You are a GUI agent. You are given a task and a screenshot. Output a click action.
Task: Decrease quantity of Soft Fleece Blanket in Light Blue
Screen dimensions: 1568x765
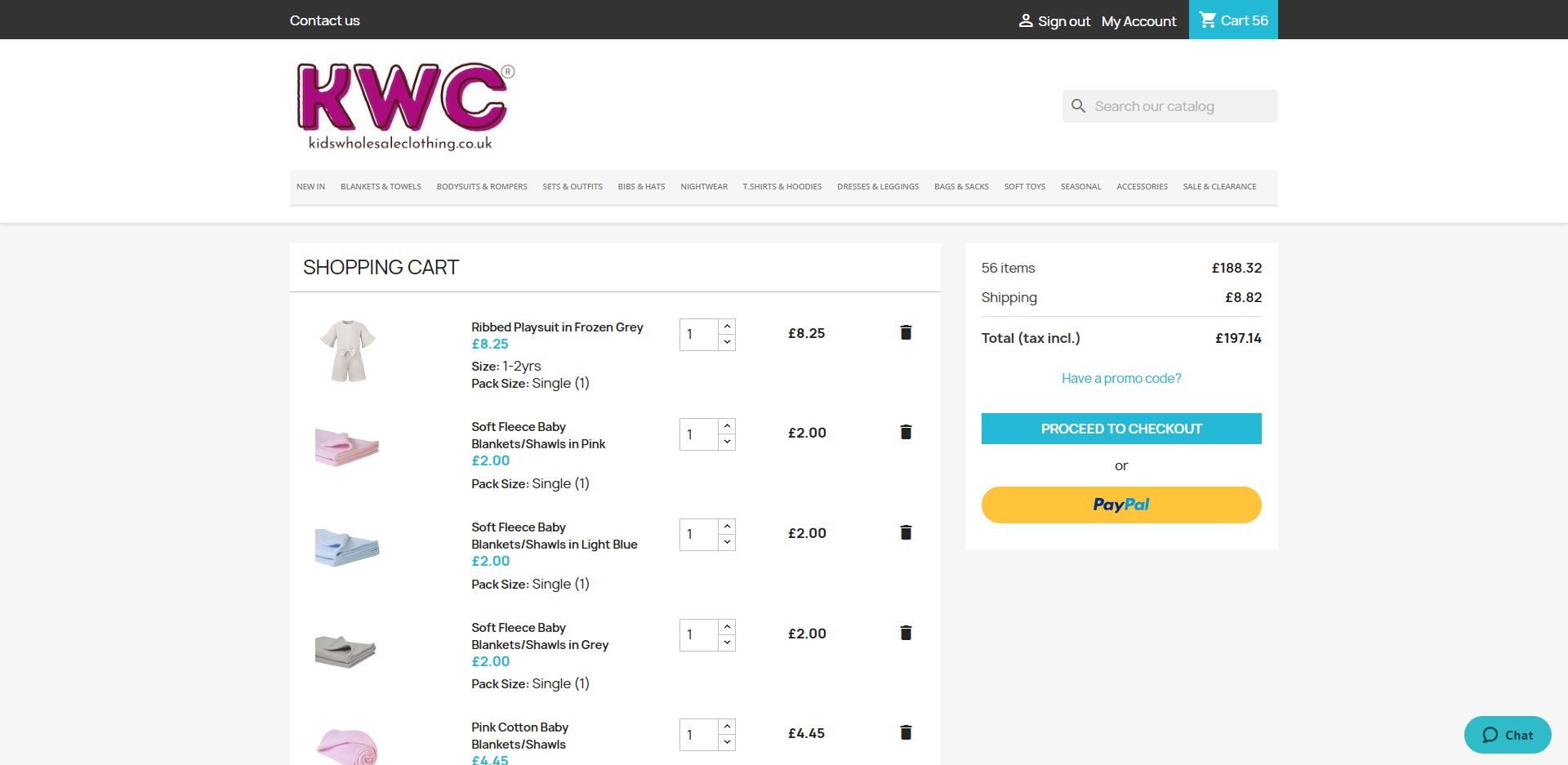[x=727, y=542]
